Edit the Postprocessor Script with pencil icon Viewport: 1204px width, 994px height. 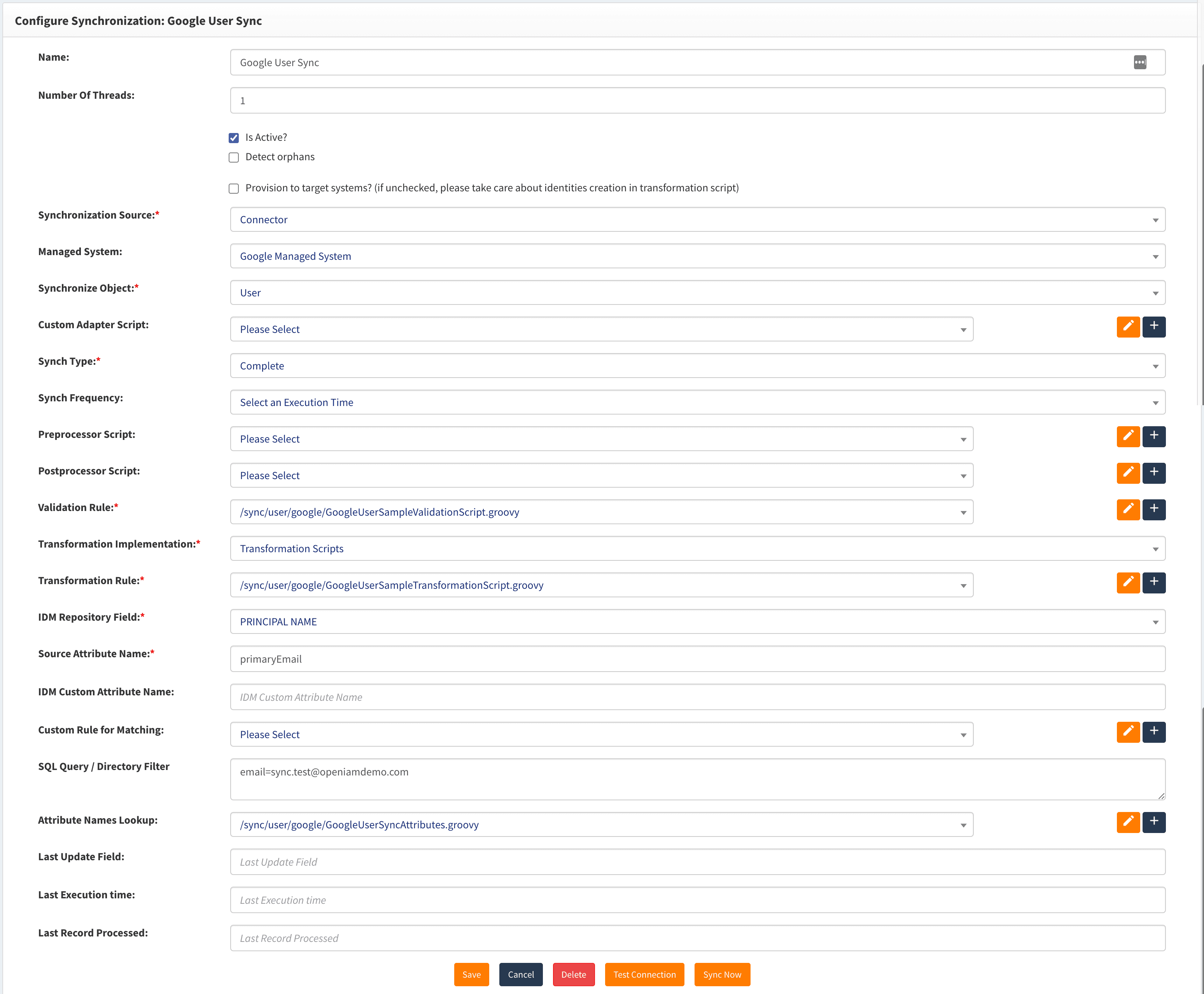click(1127, 473)
